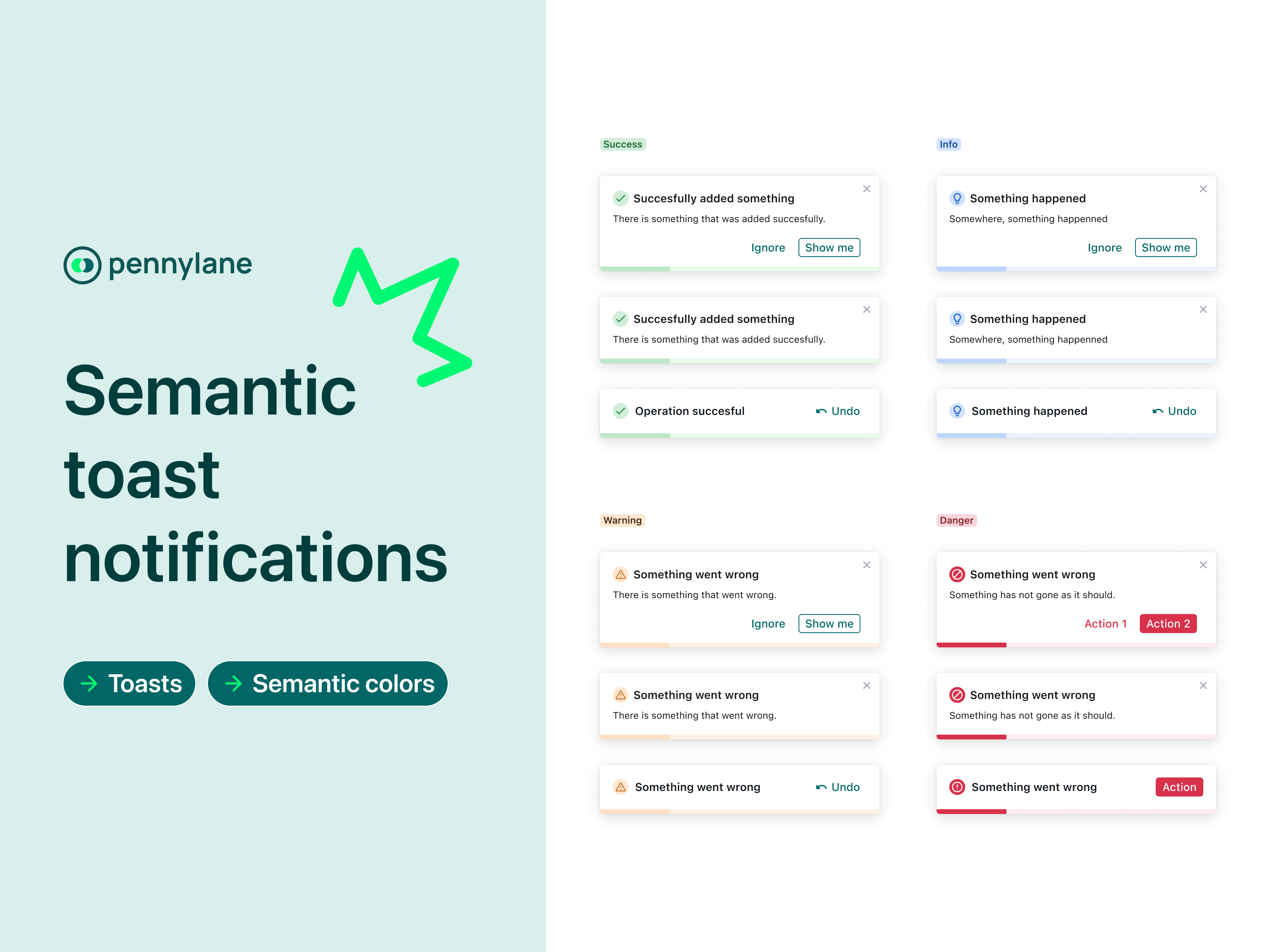This screenshot has width=1270, height=952.
Task: Dismiss the Success toast with the X
Action: (867, 189)
